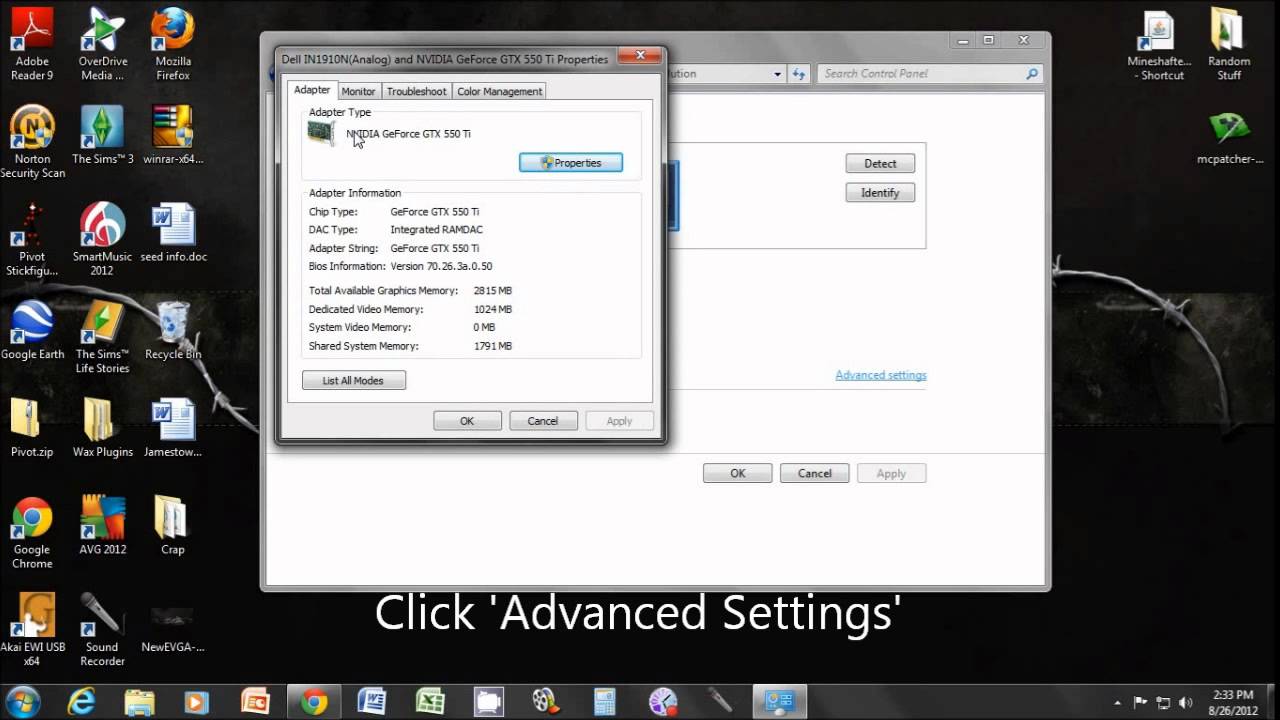Screen dimensions: 1280x720
Task: Show hidden system tray icons
Action: click(1118, 702)
